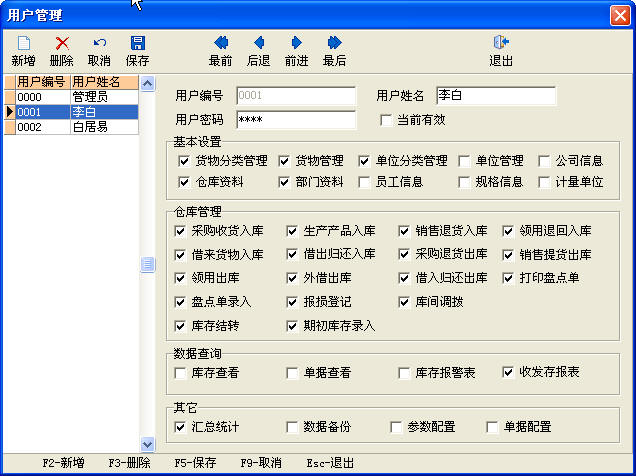Uncheck the 打印盘点单 checkbox

[508, 276]
